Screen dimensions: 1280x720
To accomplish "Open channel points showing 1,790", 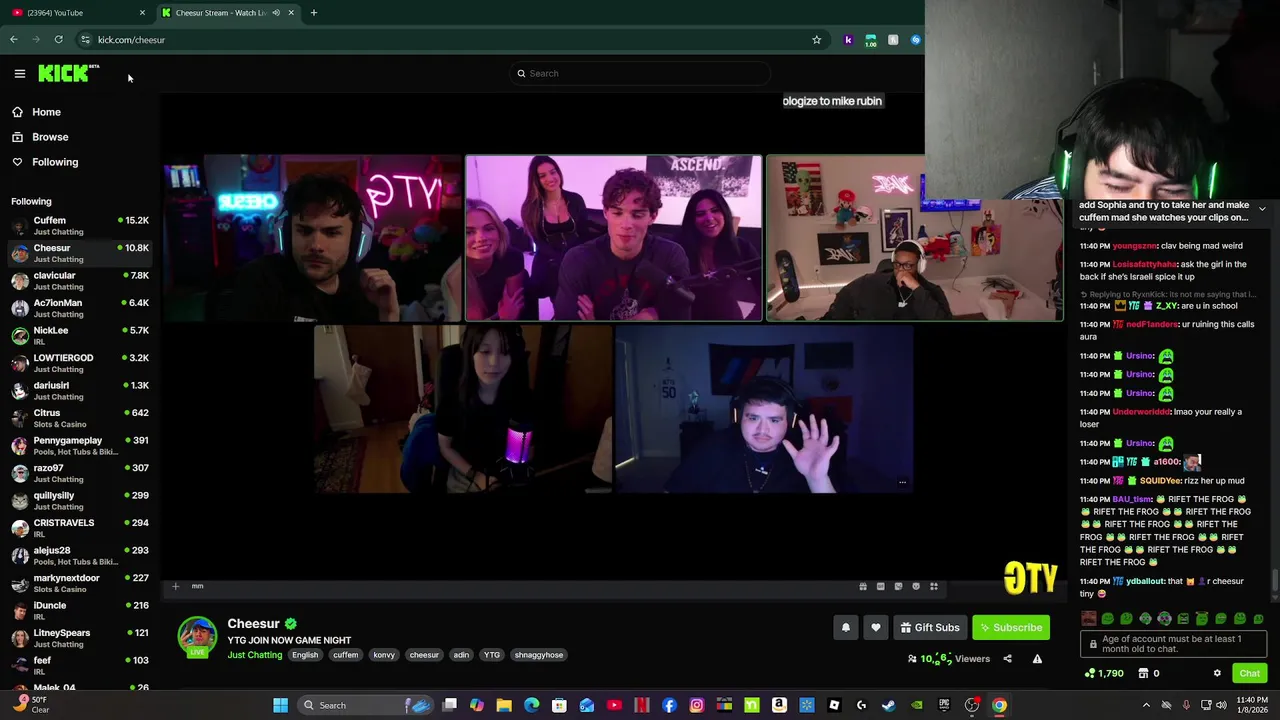I will tap(1104, 673).
